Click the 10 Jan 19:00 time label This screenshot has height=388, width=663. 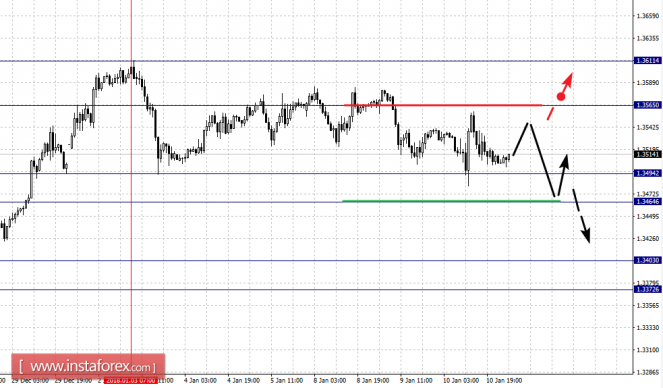point(504,380)
